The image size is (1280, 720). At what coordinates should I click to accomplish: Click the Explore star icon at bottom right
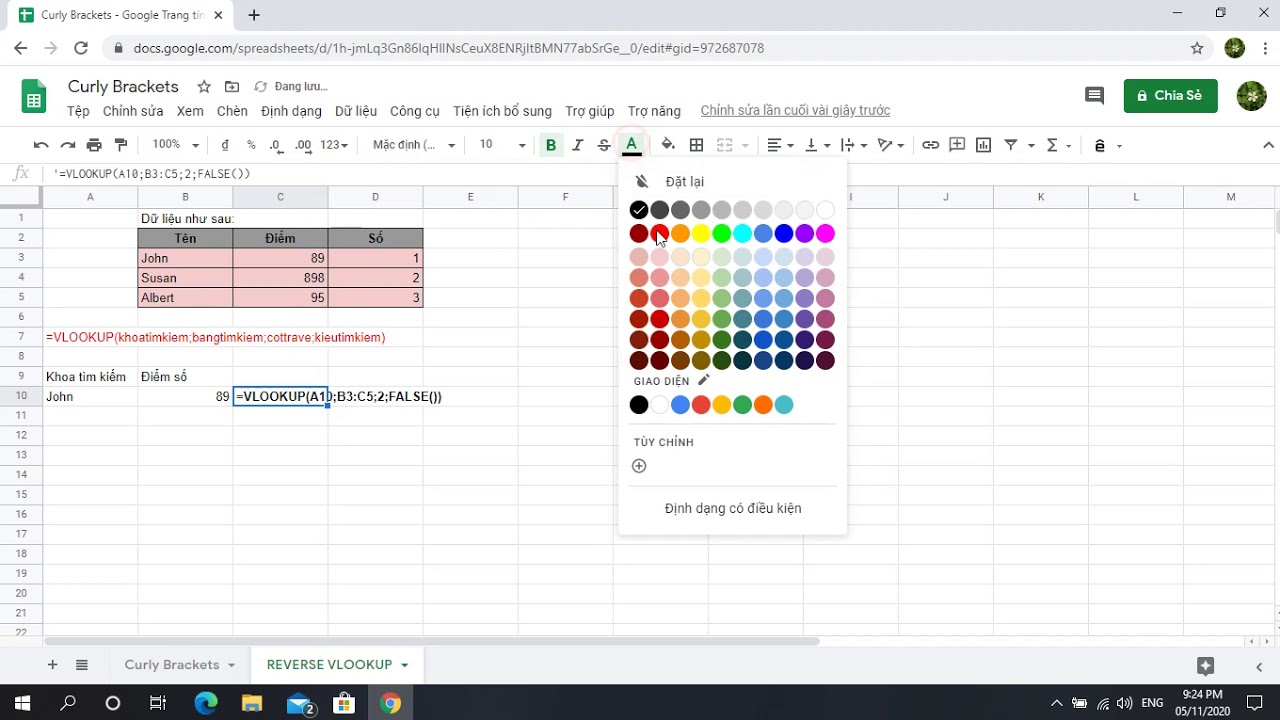tap(1205, 665)
